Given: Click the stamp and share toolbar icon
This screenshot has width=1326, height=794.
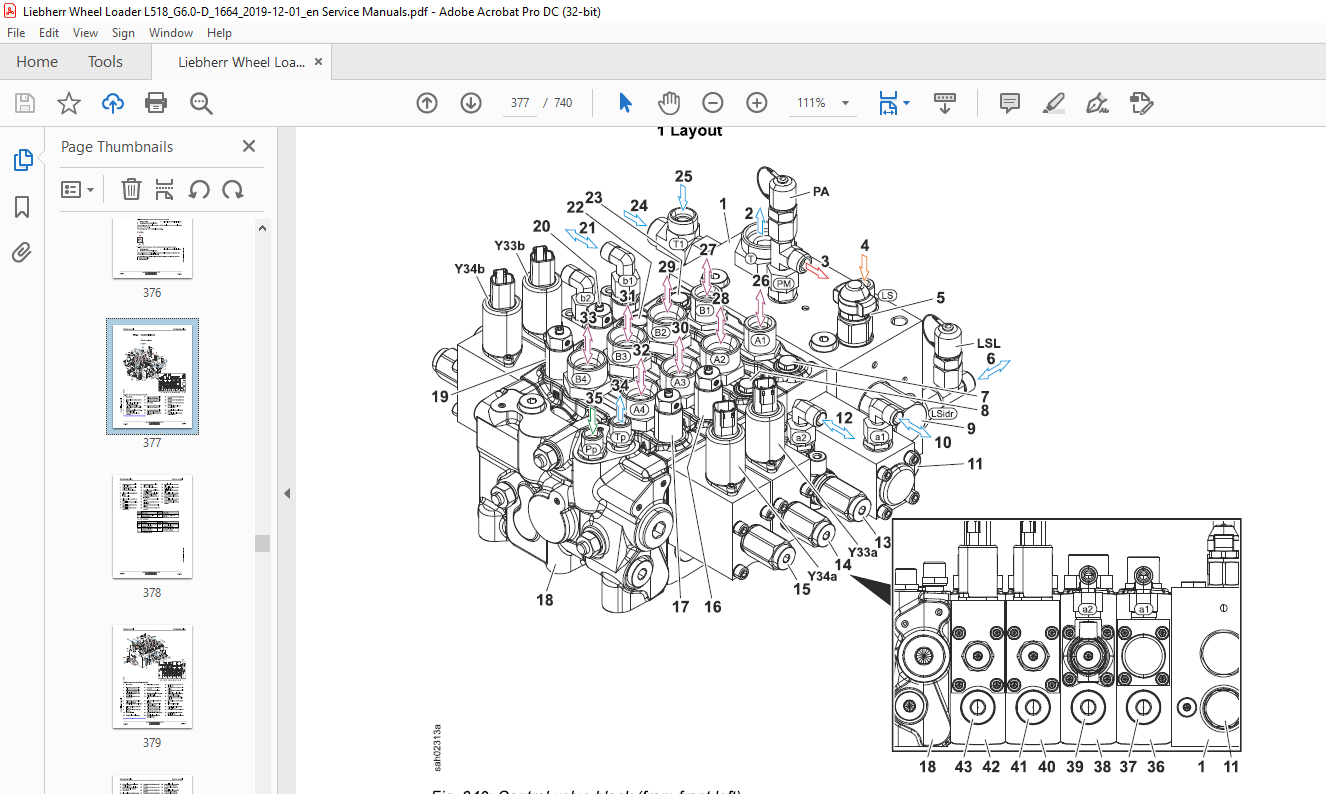Looking at the screenshot, I should 1141,103.
